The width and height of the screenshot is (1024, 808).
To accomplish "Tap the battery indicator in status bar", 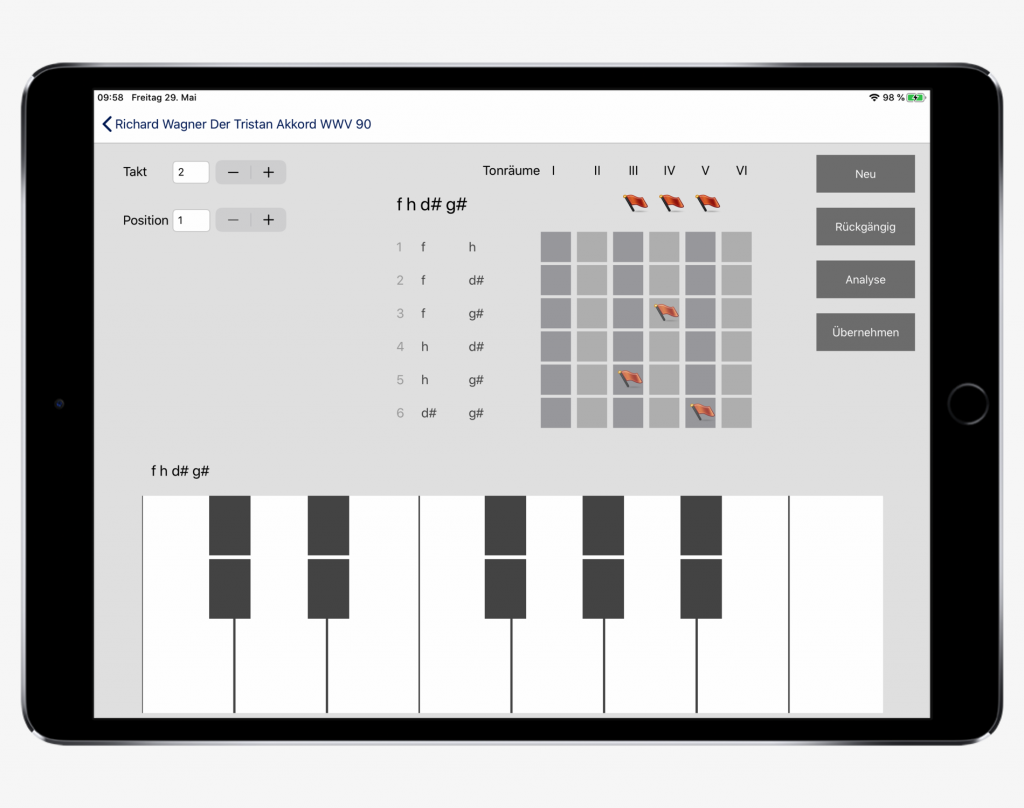I will point(916,98).
